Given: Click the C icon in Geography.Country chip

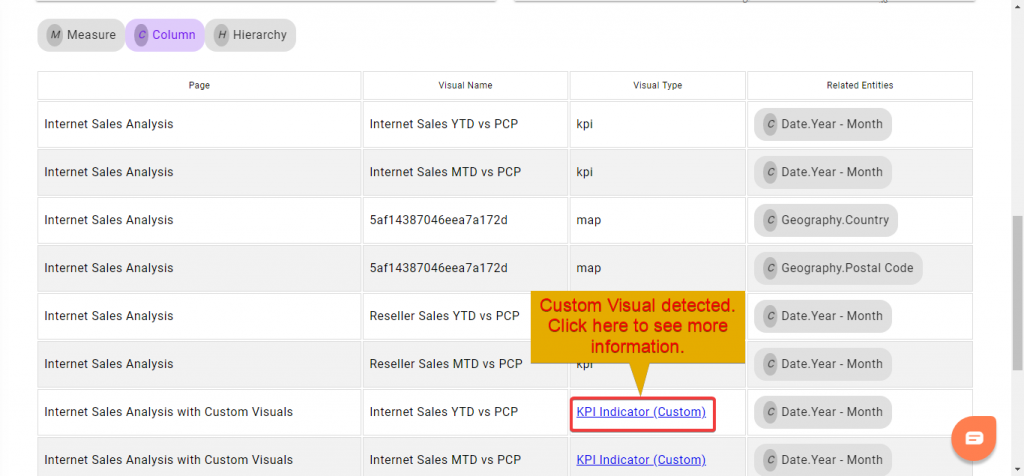Looking at the screenshot, I should [x=771, y=220].
